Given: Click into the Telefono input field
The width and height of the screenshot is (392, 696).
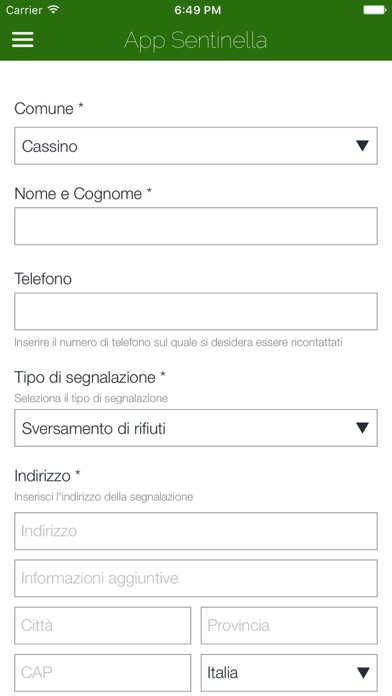Looking at the screenshot, I should coord(196,311).
